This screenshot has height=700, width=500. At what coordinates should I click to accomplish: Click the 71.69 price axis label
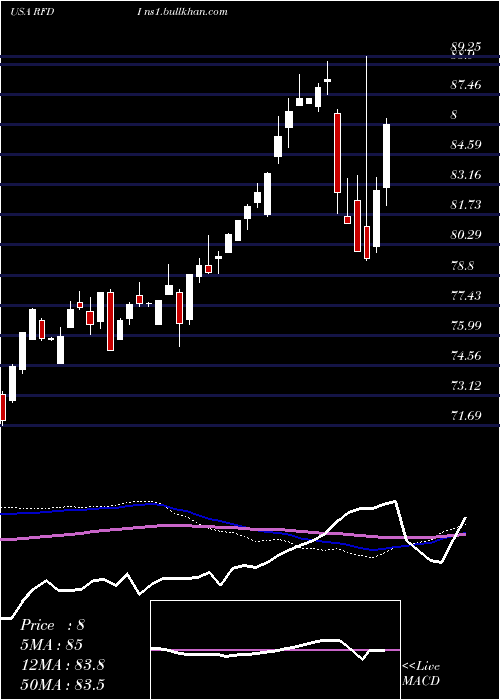coord(466,416)
